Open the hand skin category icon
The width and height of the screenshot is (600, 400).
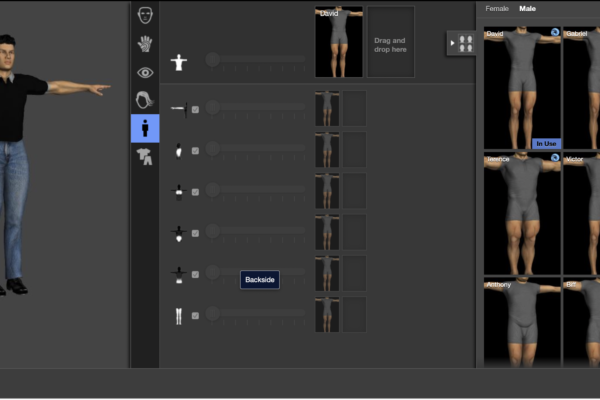pos(145,44)
